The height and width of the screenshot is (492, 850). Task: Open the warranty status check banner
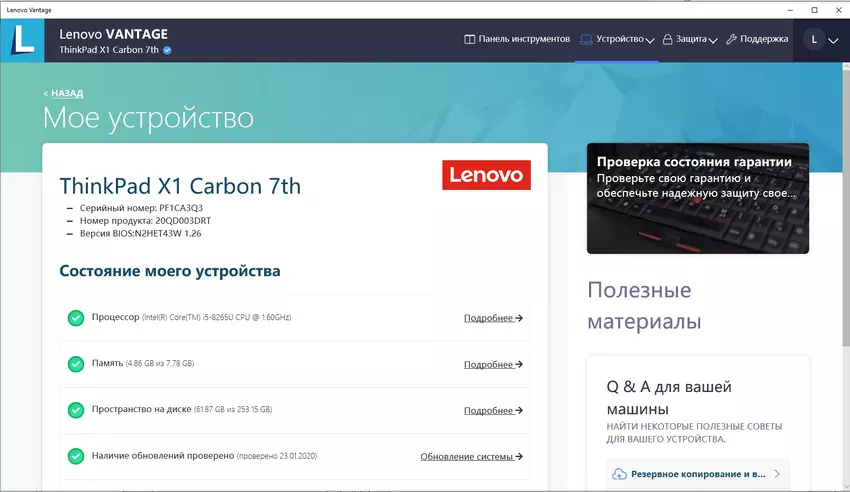[698, 199]
